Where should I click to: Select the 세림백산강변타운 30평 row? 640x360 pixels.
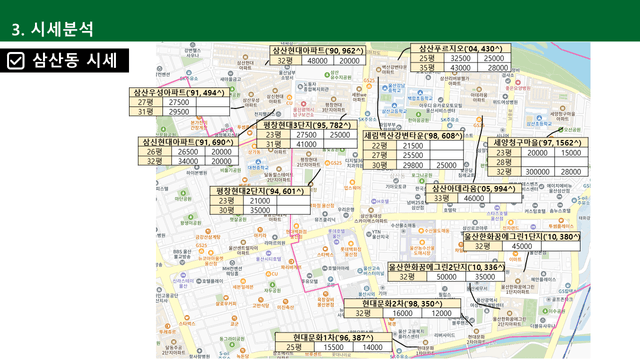[x=413, y=165]
